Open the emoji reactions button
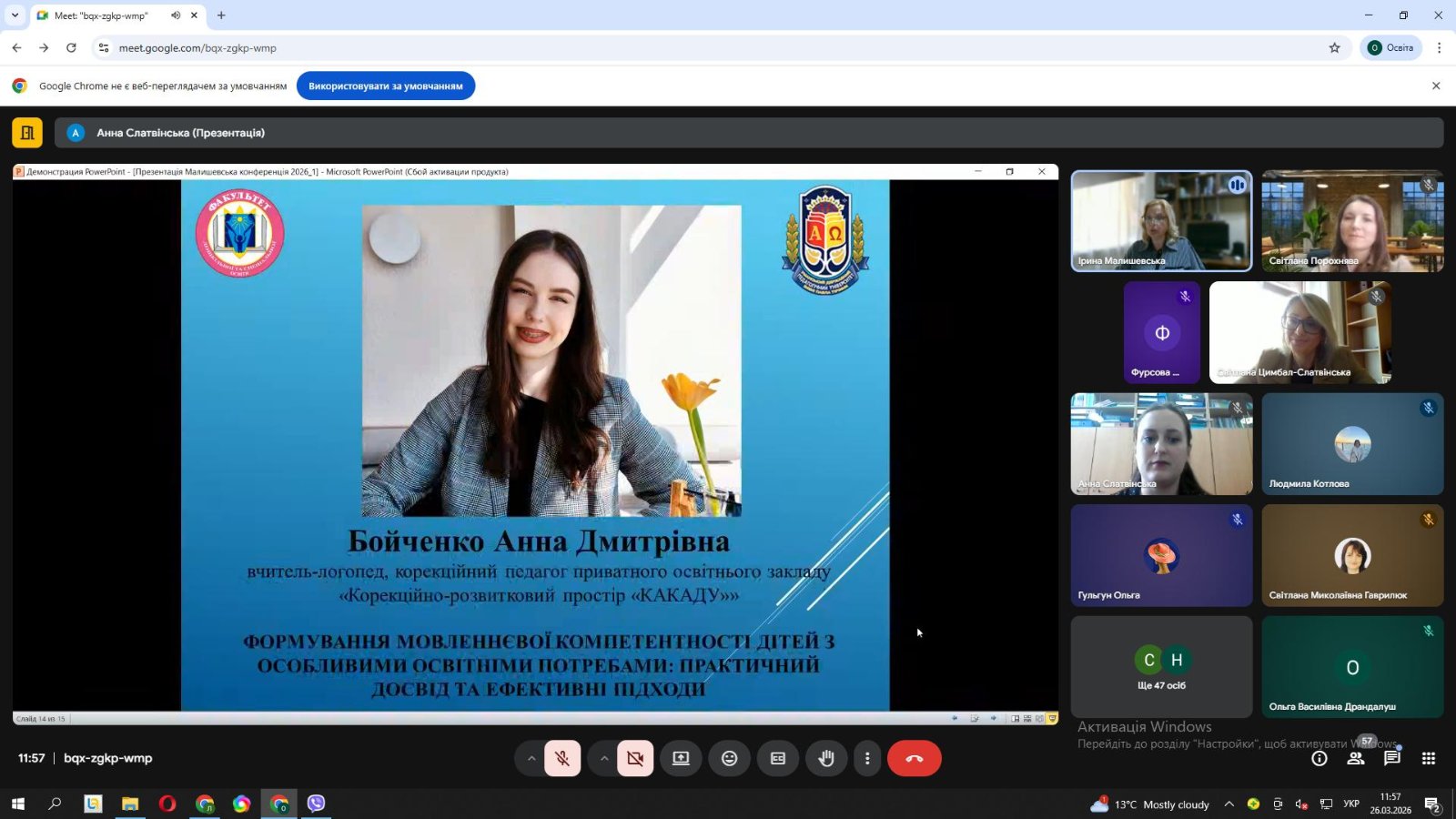The width and height of the screenshot is (1456, 819). pos(729,758)
